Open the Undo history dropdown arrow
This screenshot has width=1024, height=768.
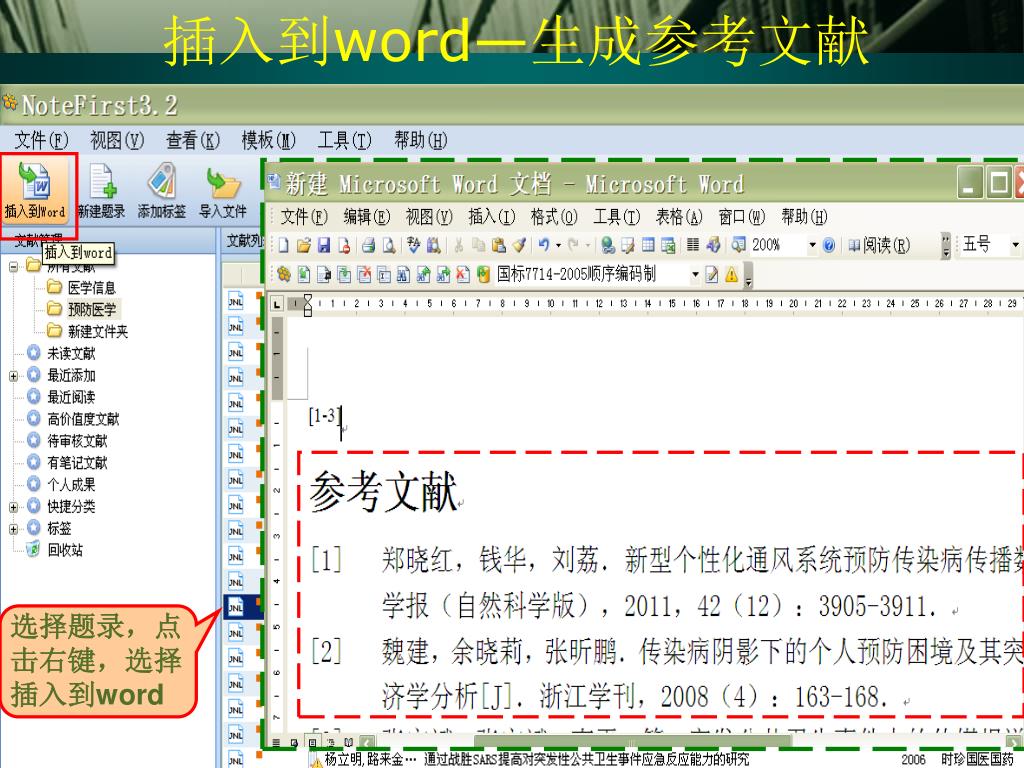click(558, 246)
